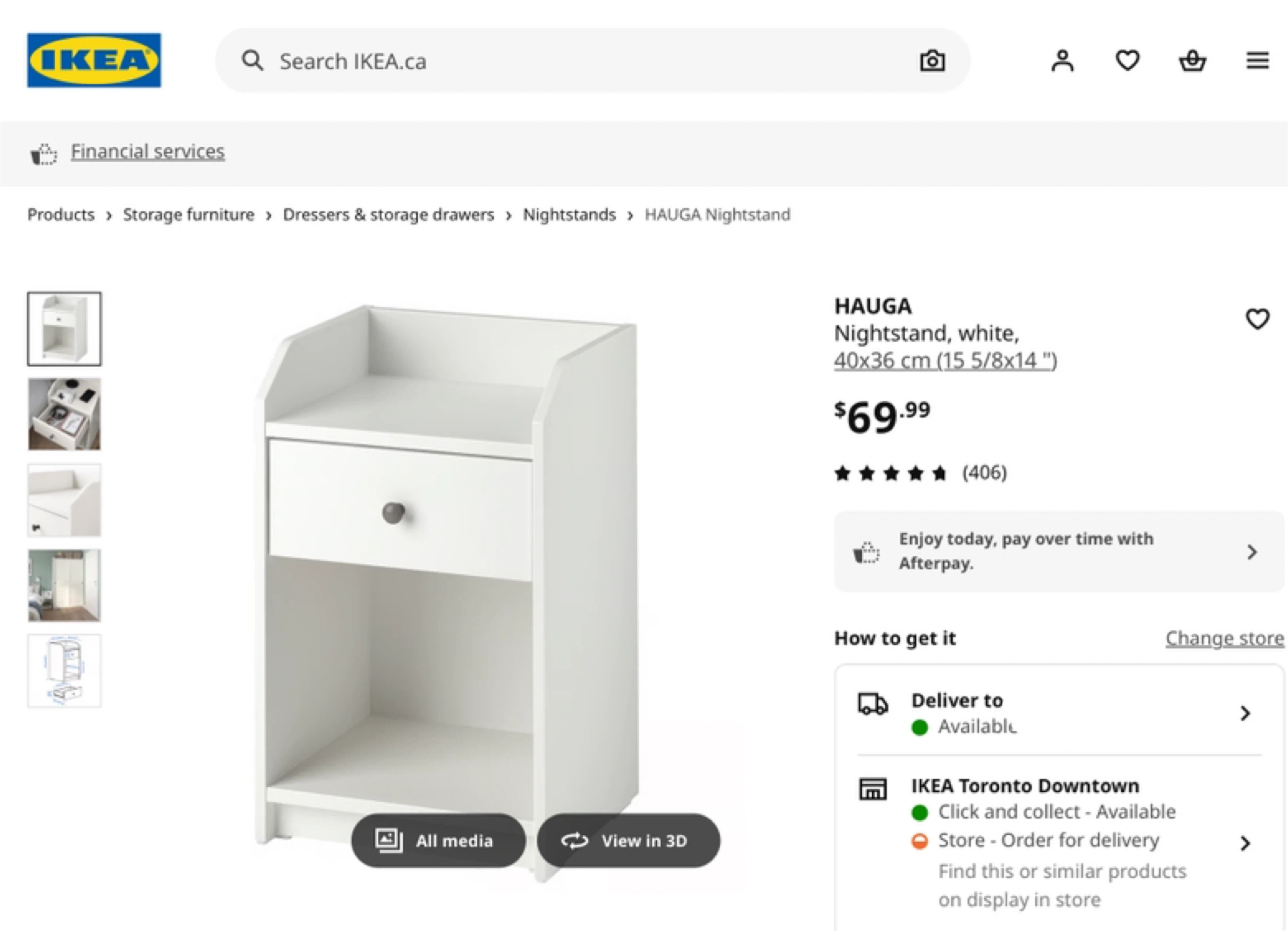Image resolution: width=1288 pixels, height=931 pixels.
Task: Click the Change store link
Action: 1224,638
